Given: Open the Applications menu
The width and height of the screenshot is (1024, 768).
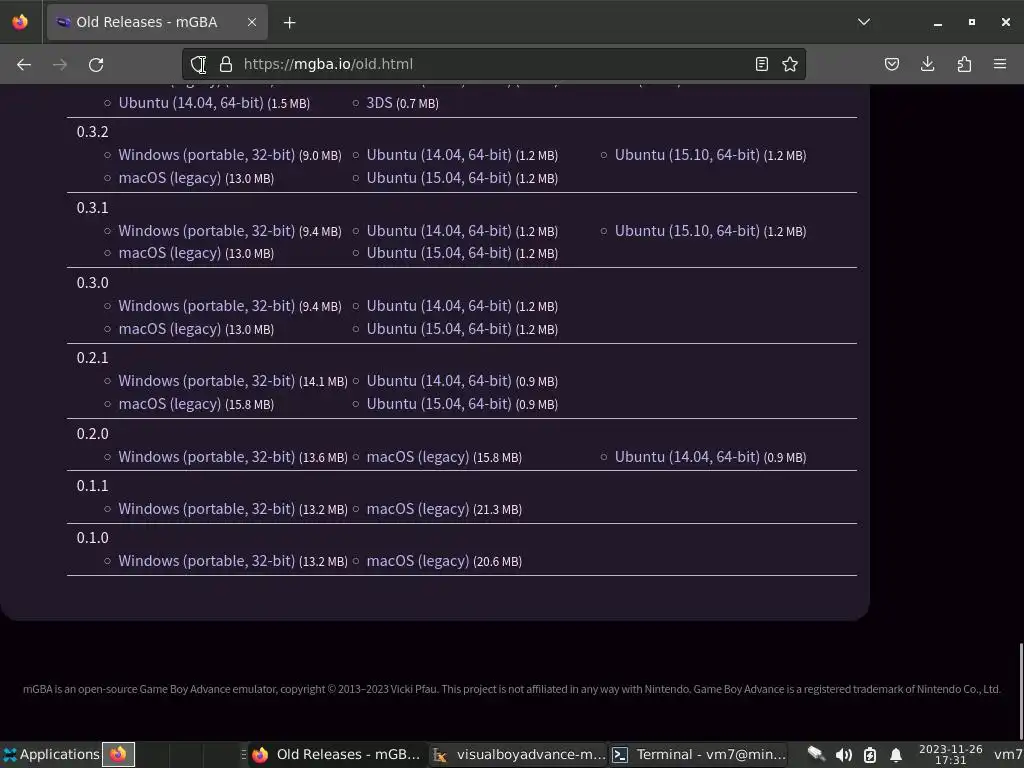Looking at the screenshot, I should (51, 754).
